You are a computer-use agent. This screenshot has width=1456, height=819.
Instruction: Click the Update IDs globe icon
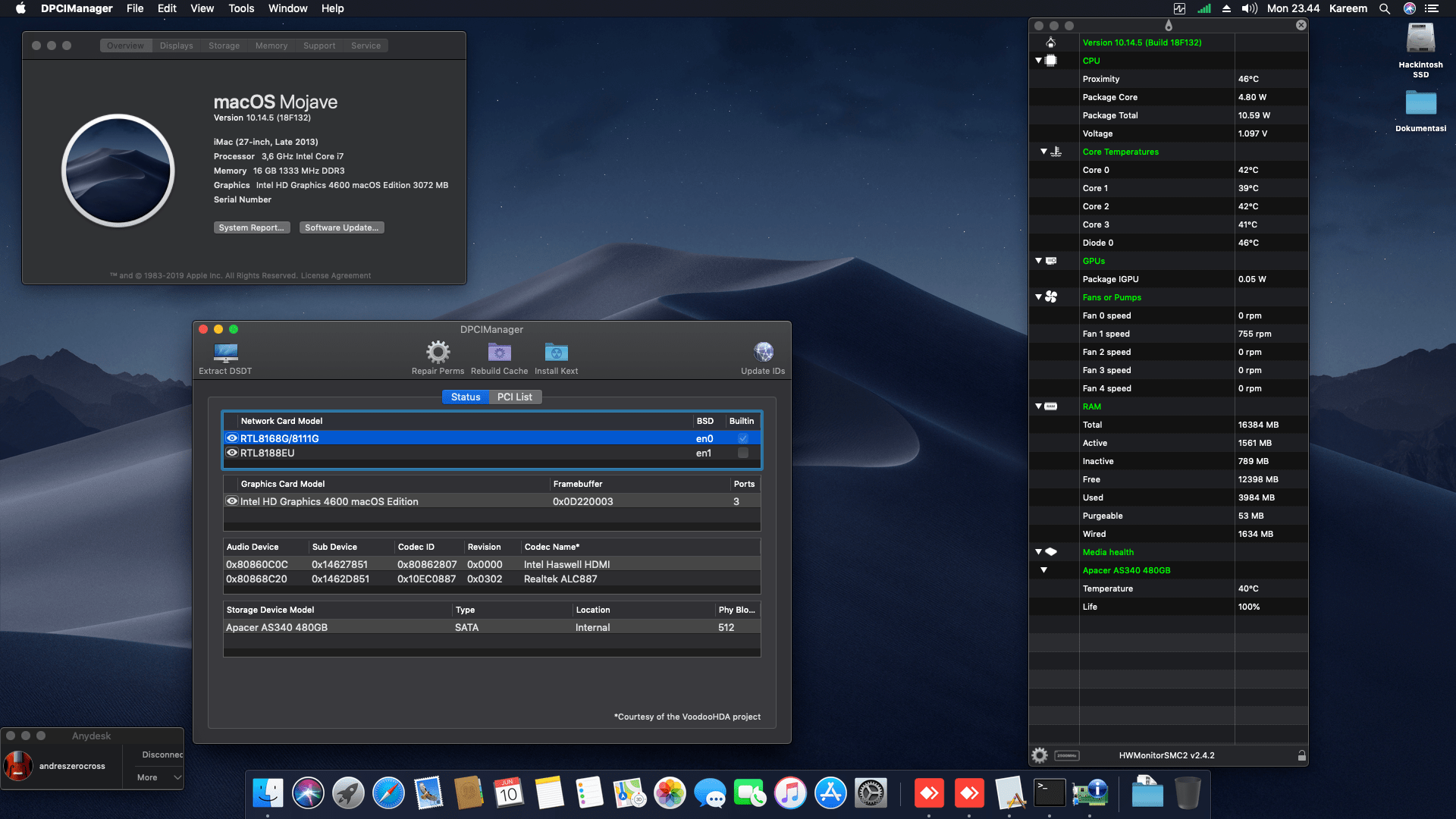763,352
